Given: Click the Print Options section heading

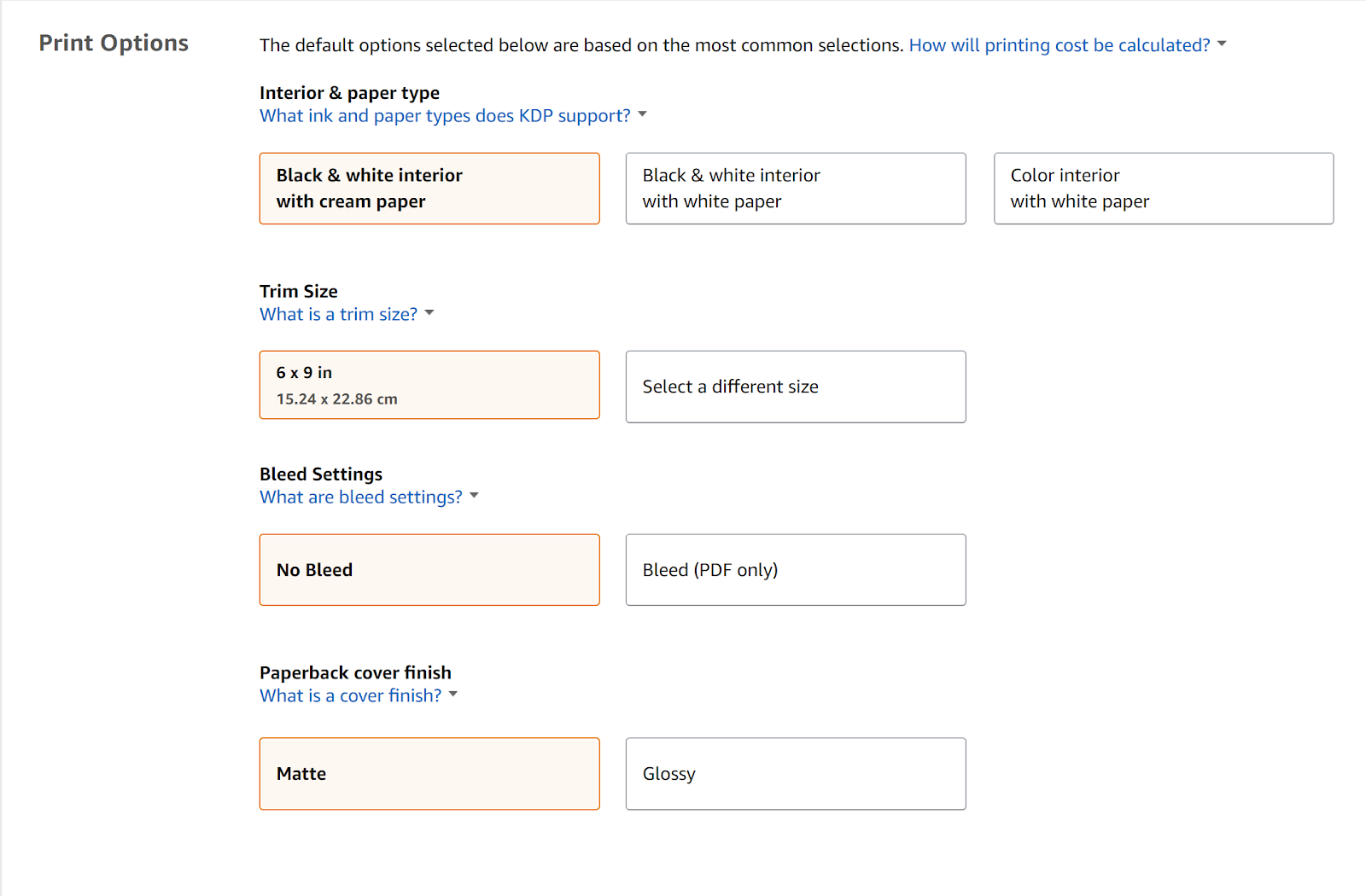Looking at the screenshot, I should coord(114,44).
